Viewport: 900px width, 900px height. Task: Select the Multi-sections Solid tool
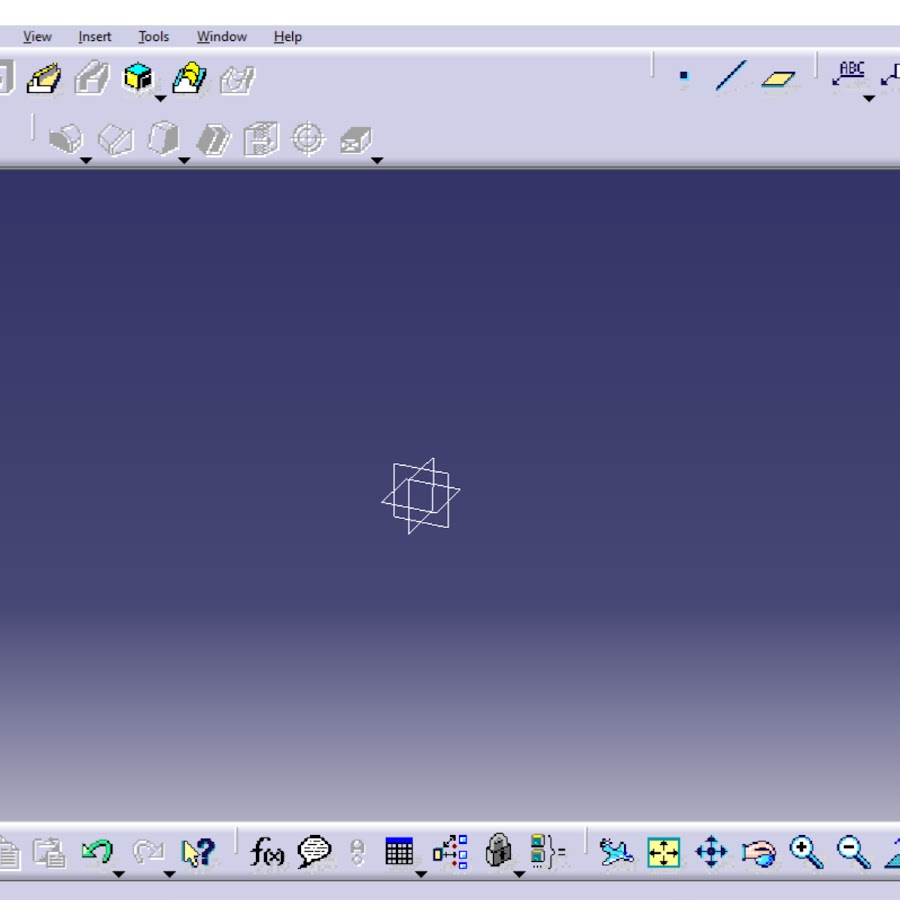(189, 77)
